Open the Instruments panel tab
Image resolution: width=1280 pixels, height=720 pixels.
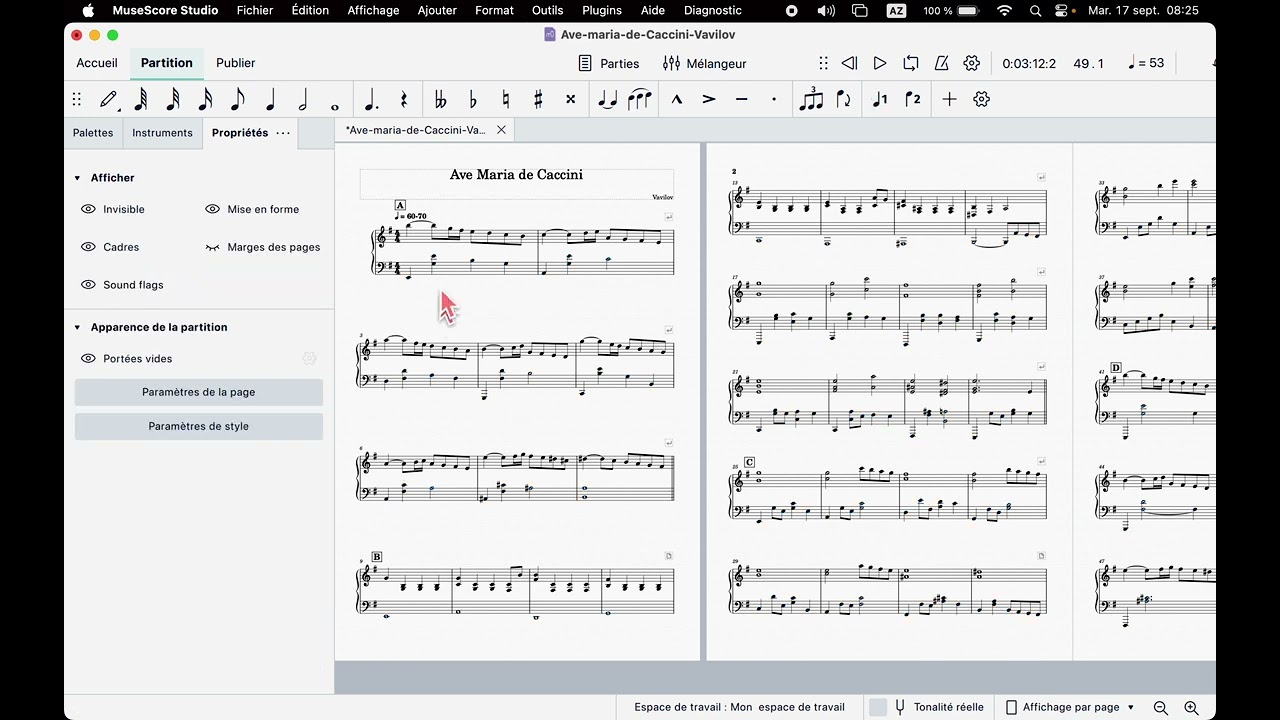(x=162, y=133)
